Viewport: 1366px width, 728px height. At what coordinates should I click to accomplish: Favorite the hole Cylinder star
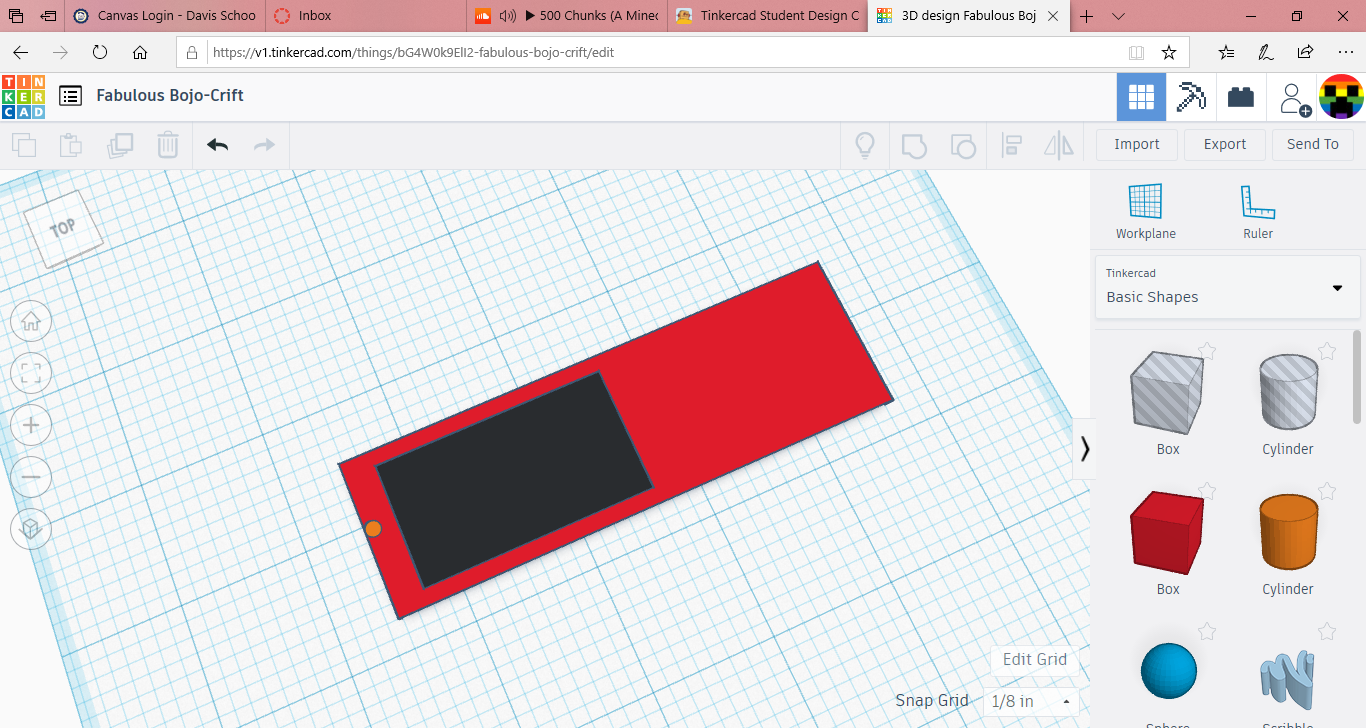pos(1327,351)
